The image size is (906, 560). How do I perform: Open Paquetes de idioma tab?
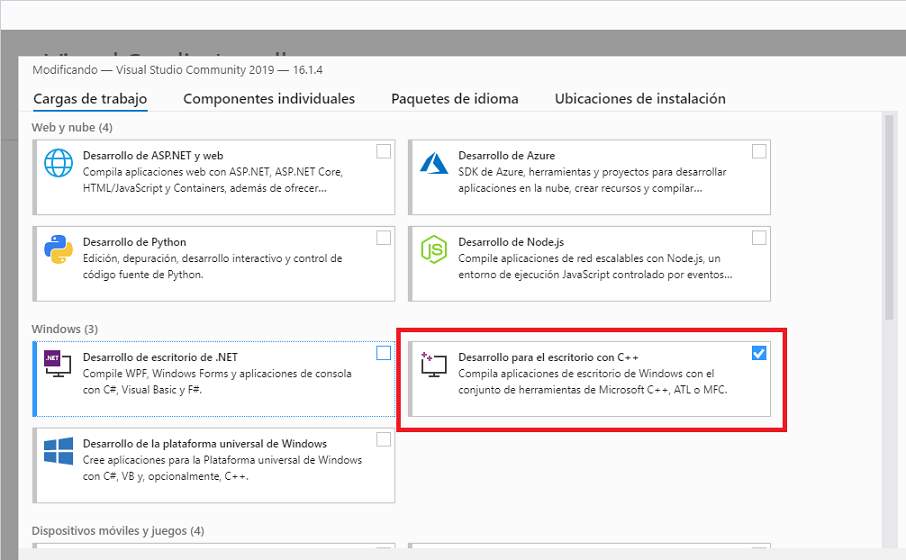(x=455, y=99)
